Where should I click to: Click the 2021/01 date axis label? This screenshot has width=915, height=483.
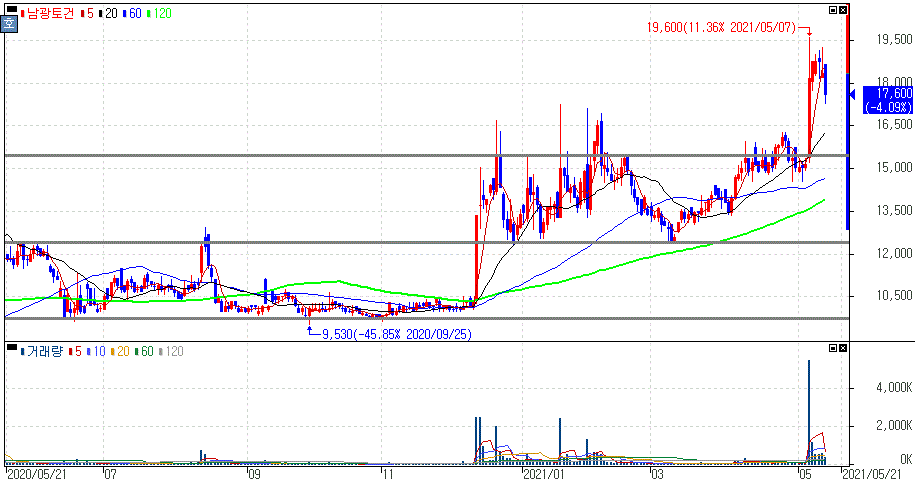[x=545, y=474]
